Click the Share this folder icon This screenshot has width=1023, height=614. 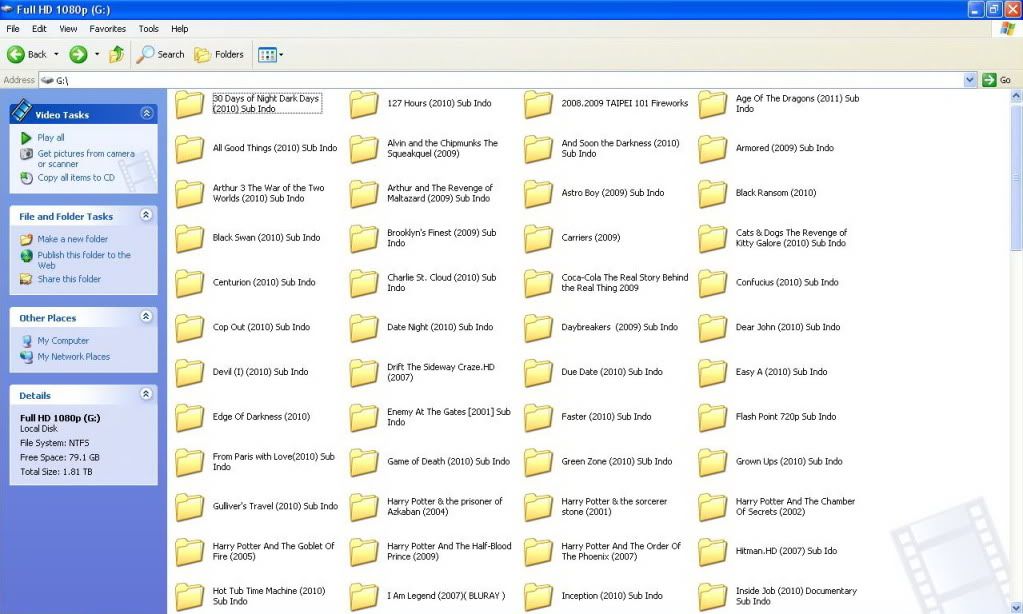(x=26, y=279)
